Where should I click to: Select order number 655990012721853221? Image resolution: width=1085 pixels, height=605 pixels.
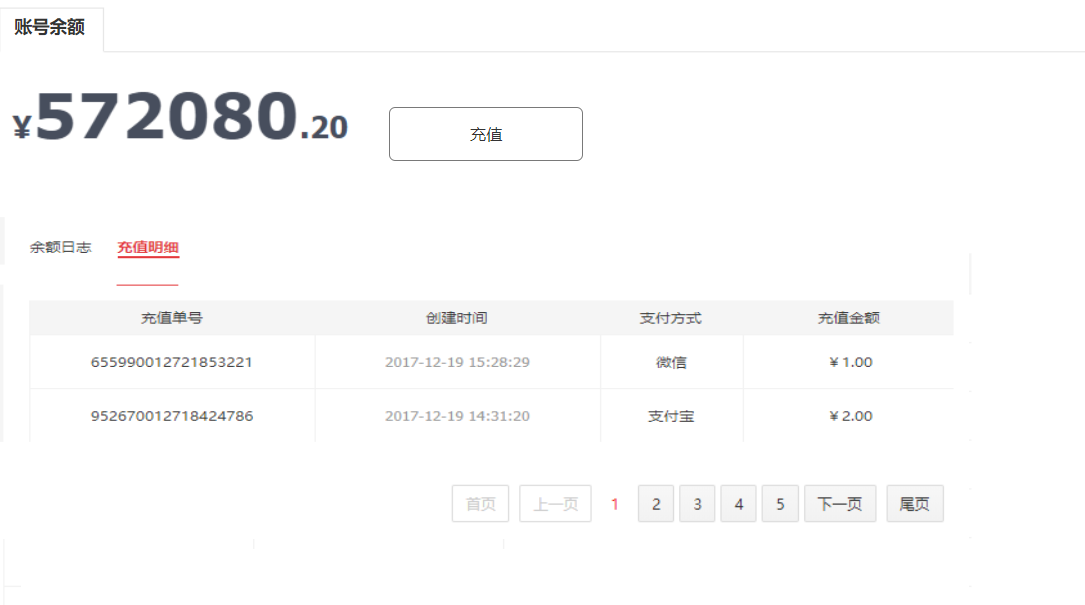coord(172,362)
